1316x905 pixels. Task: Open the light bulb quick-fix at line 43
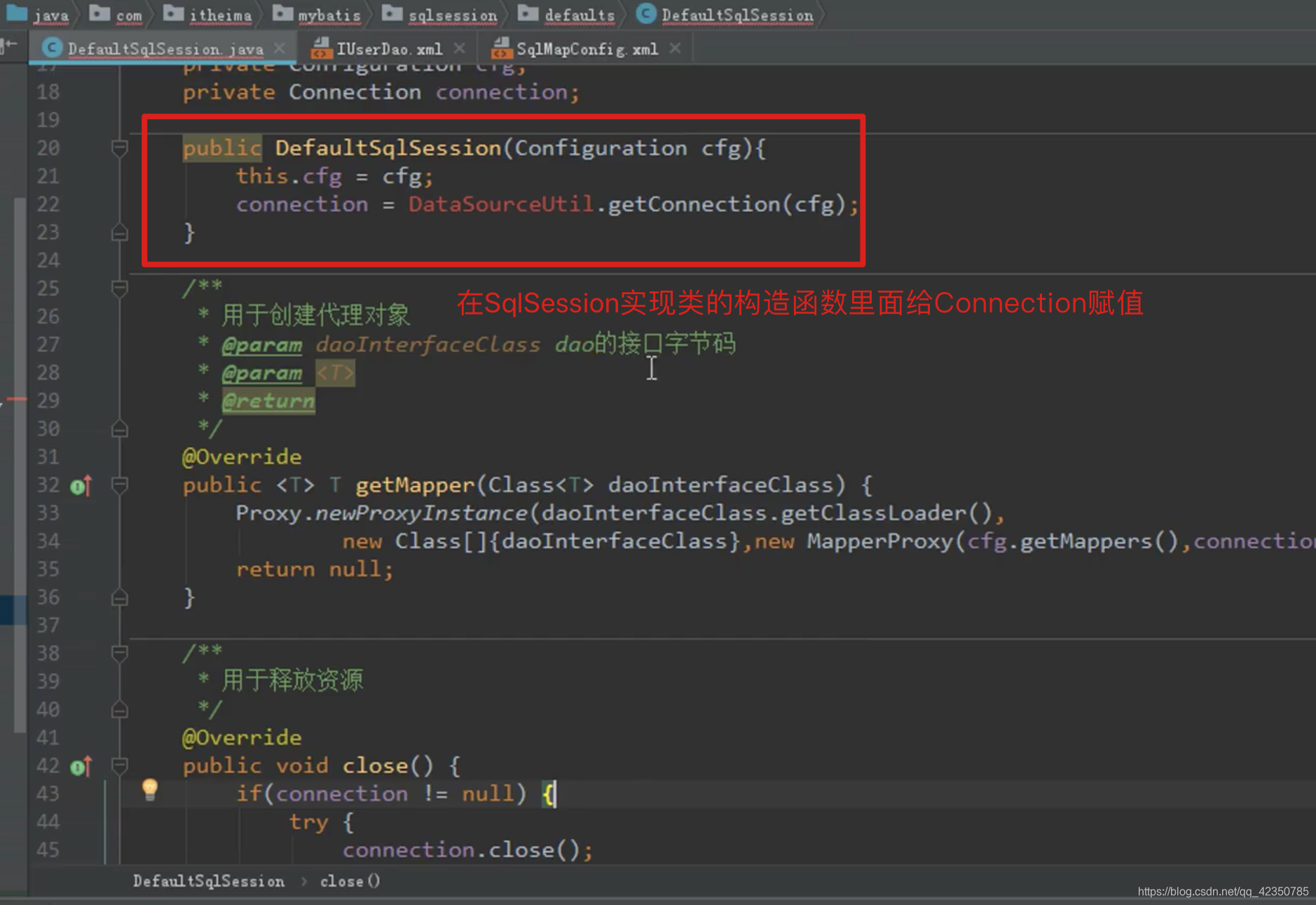149,790
